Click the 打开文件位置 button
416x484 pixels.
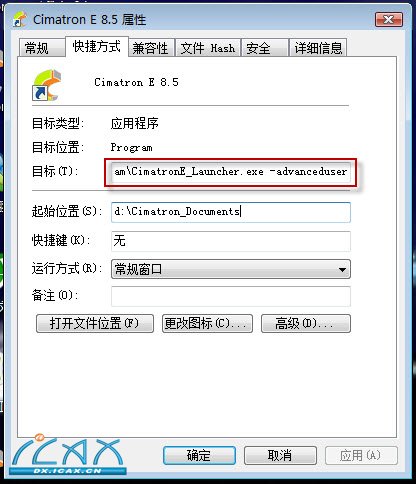[x=95, y=323]
